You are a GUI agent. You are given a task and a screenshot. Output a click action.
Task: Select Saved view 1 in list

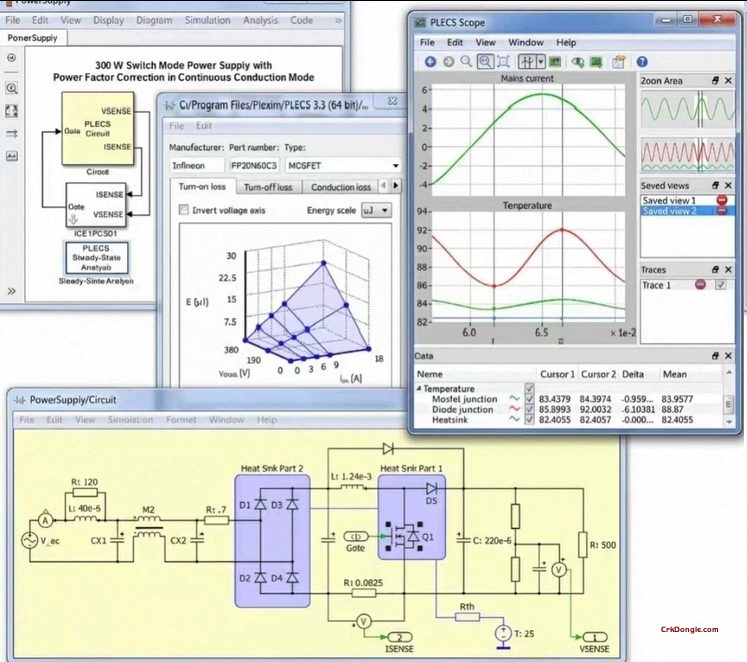pos(683,200)
